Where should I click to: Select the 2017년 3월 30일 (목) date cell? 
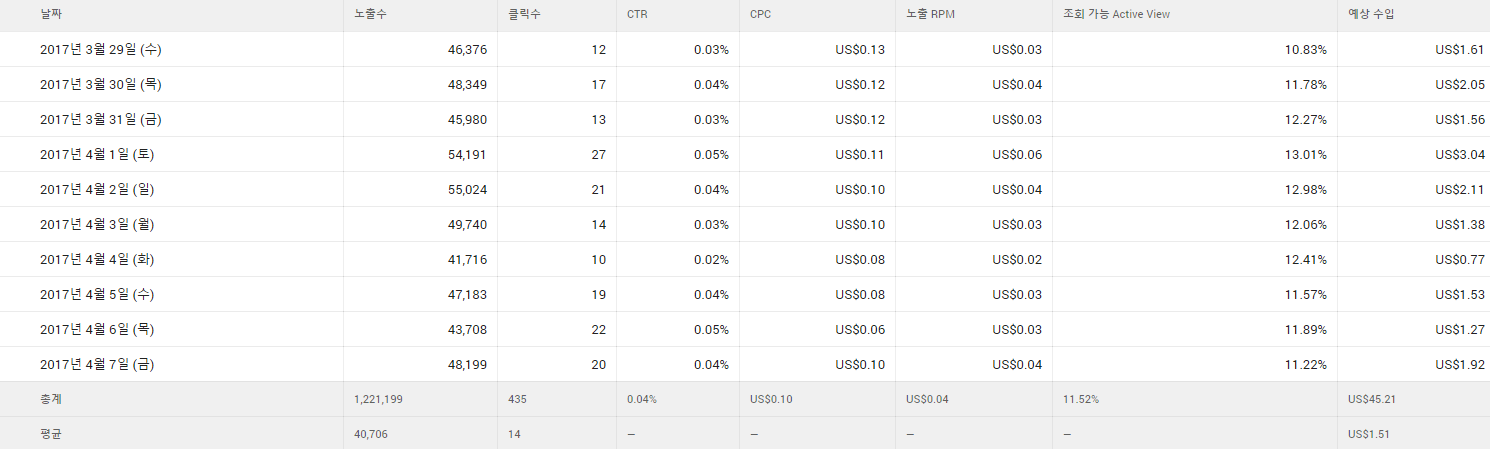click(100, 85)
